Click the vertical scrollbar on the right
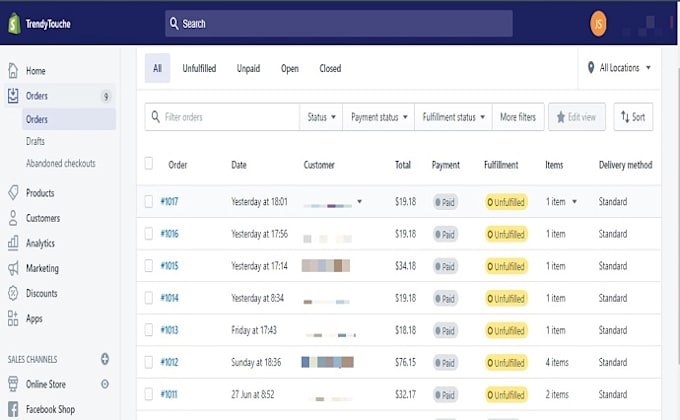 pos(677,216)
